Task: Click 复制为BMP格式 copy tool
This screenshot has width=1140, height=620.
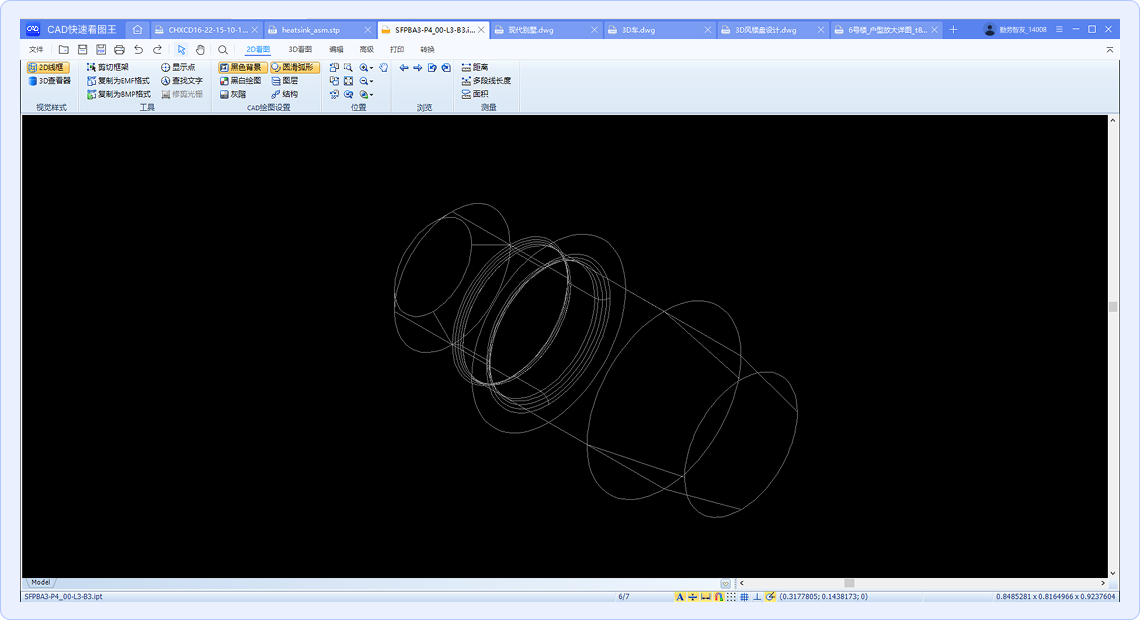Action: click(x=118, y=94)
